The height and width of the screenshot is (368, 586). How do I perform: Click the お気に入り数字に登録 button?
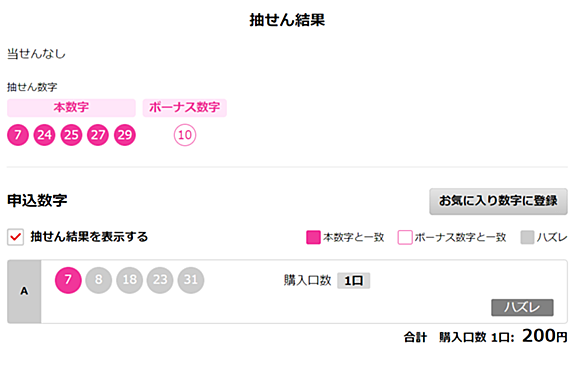tap(498, 201)
